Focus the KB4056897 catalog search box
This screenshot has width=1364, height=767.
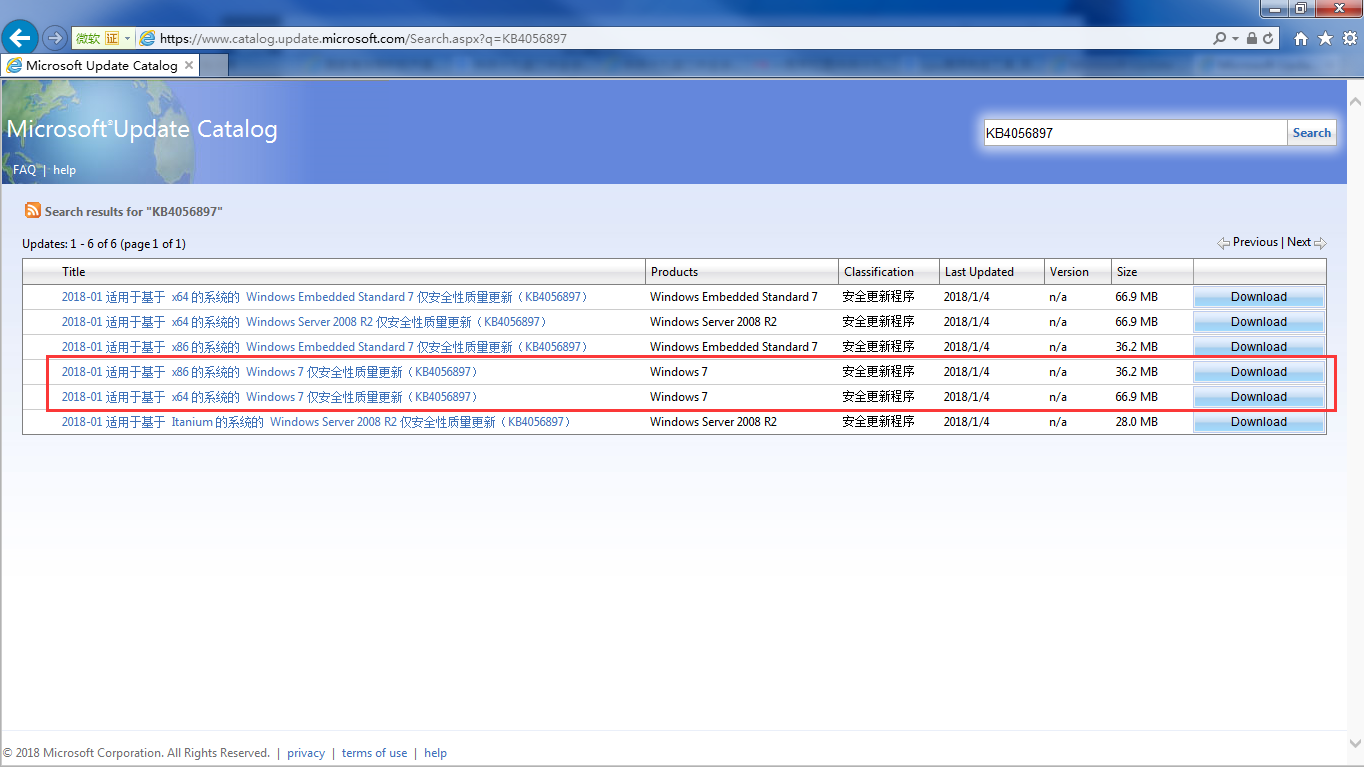tap(1135, 133)
